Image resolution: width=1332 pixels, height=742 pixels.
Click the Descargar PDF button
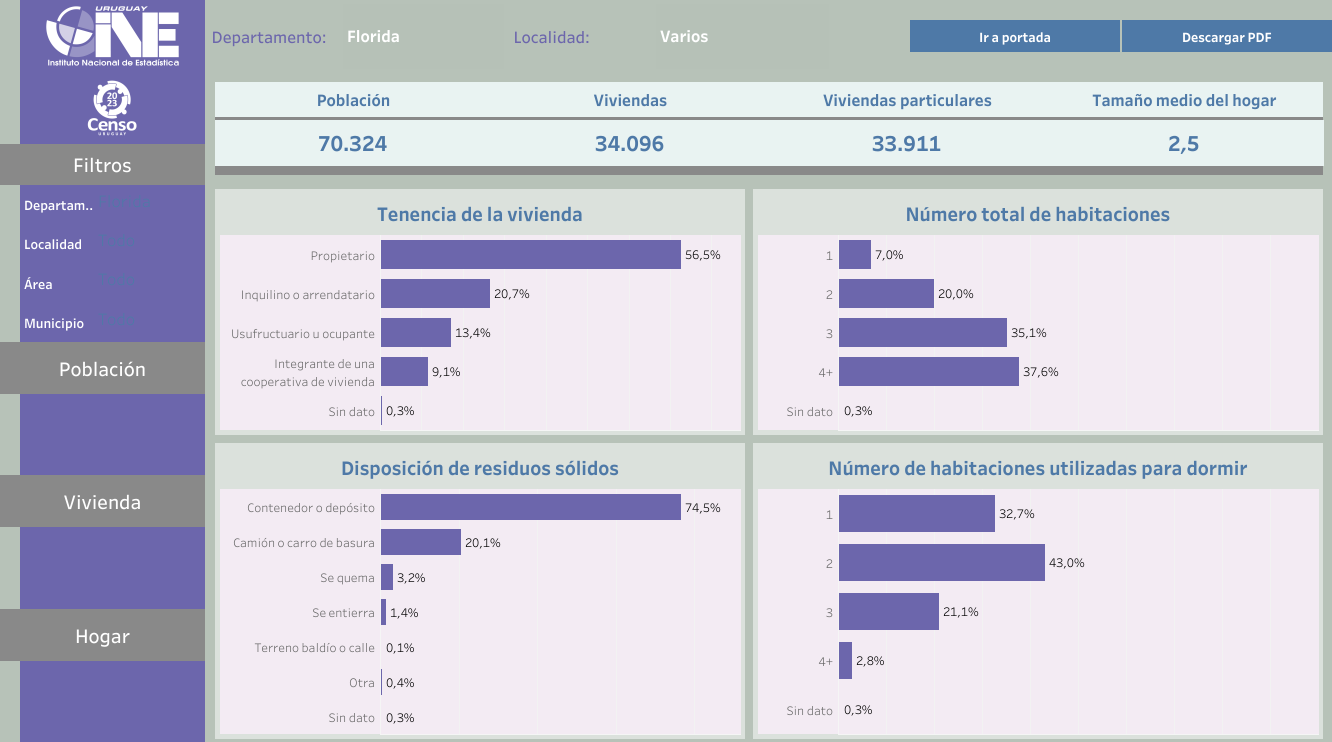1226,37
